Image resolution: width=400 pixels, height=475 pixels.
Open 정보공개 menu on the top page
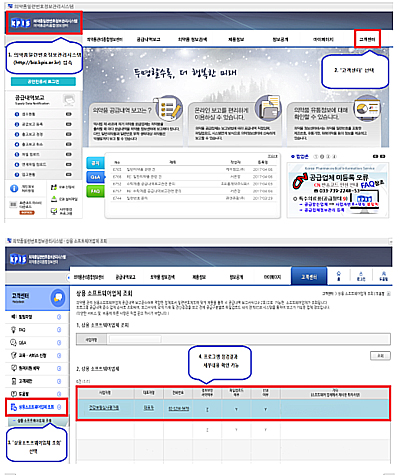coord(280,39)
